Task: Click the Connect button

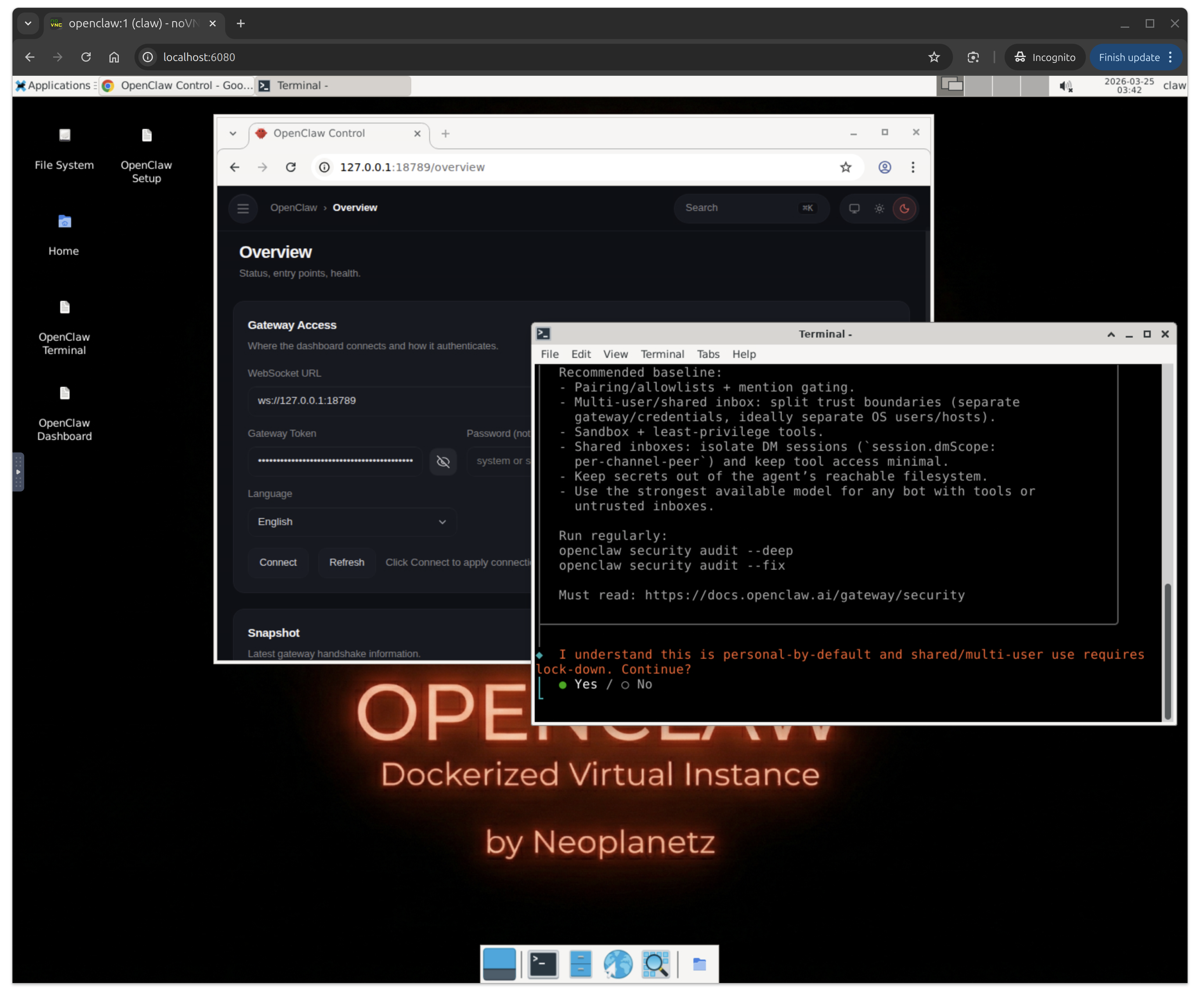Action: coord(278,562)
